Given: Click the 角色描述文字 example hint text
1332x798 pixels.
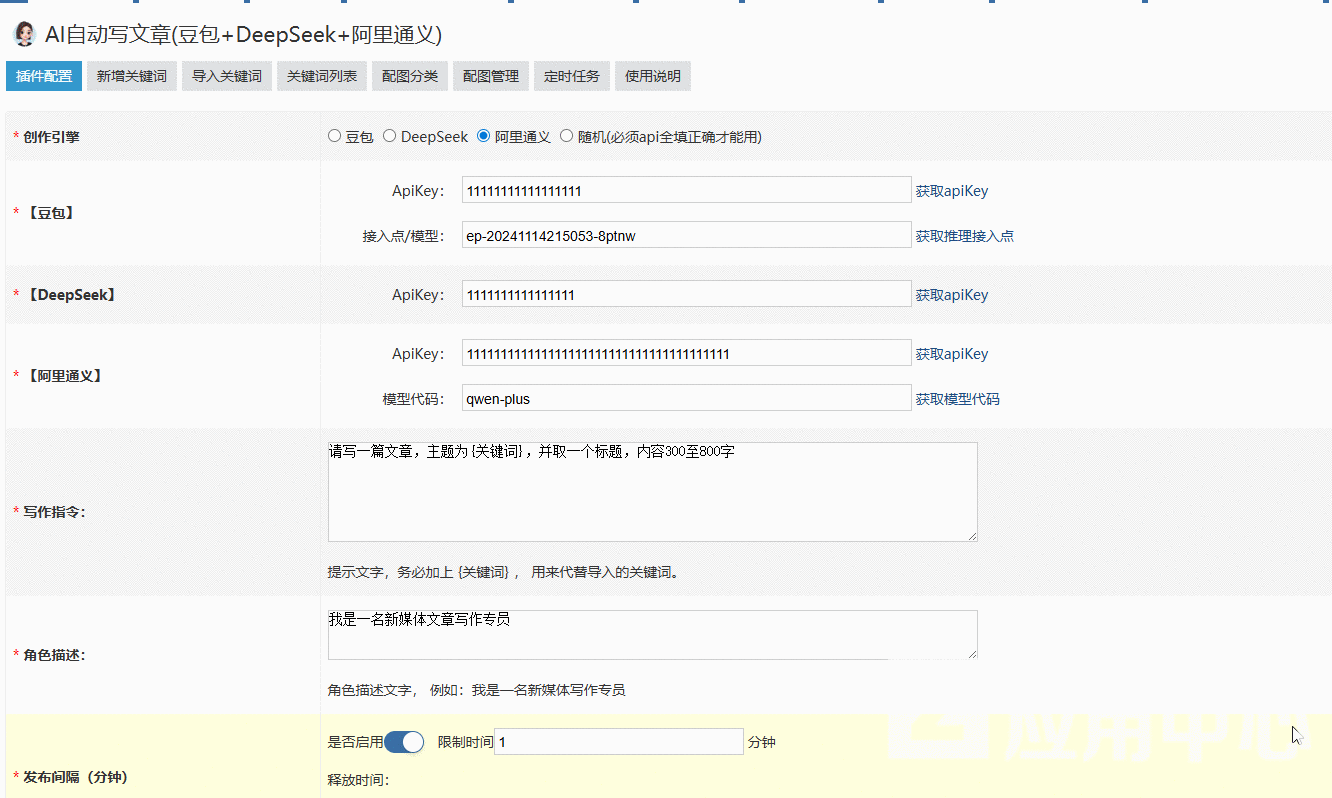Looking at the screenshot, I should [x=477, y=690].
